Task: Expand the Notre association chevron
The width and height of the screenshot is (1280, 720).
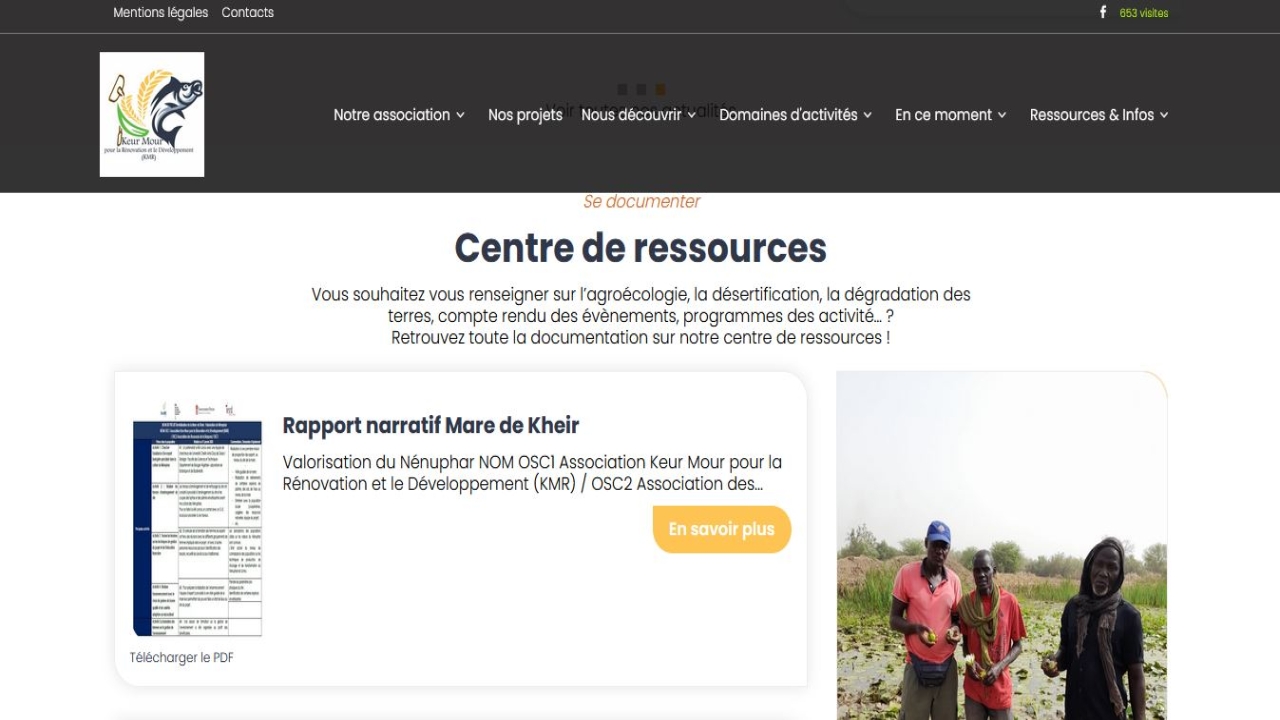Action: [460, 116]
